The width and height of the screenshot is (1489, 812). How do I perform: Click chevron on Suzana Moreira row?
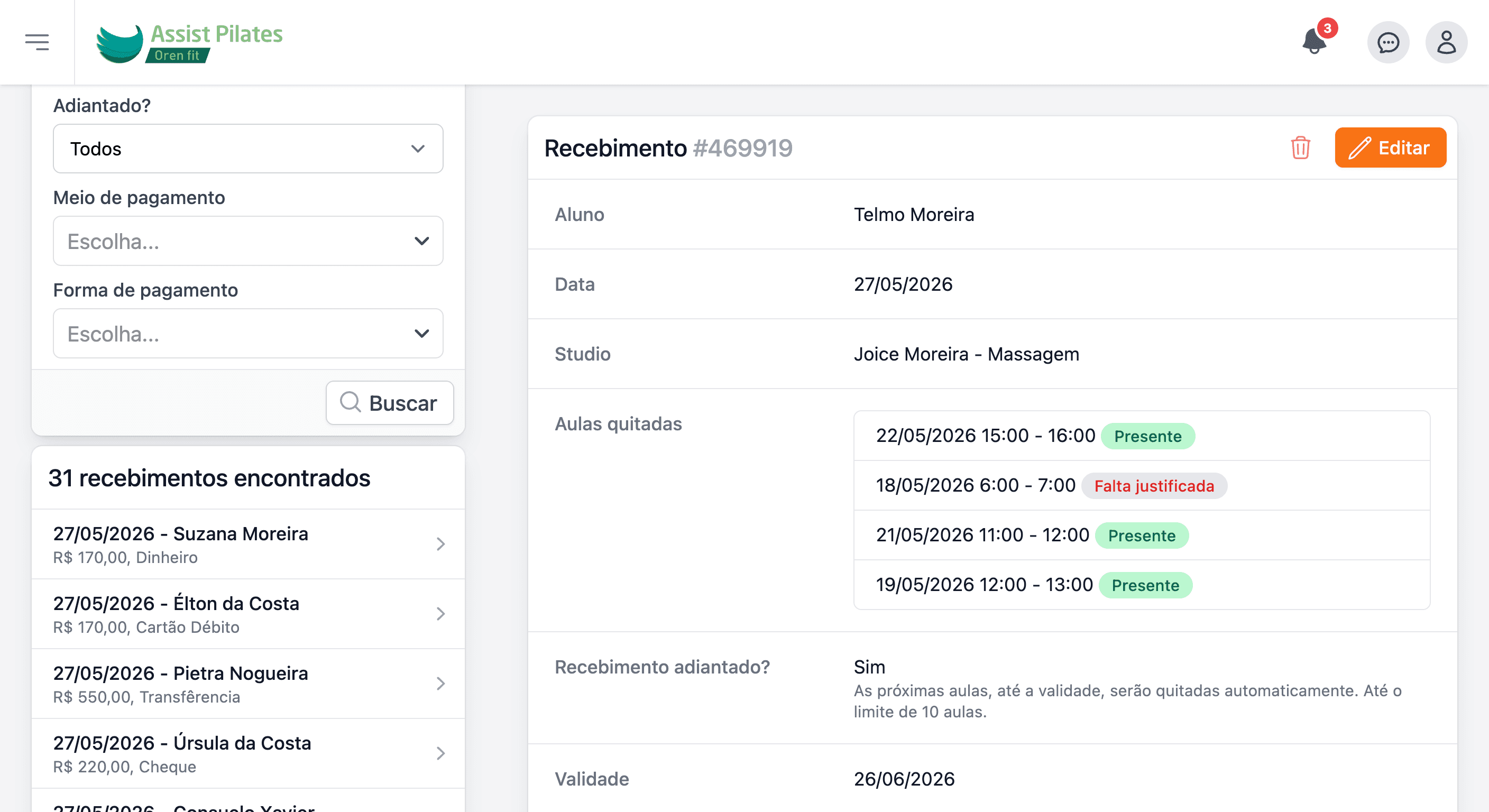[440, 545]
